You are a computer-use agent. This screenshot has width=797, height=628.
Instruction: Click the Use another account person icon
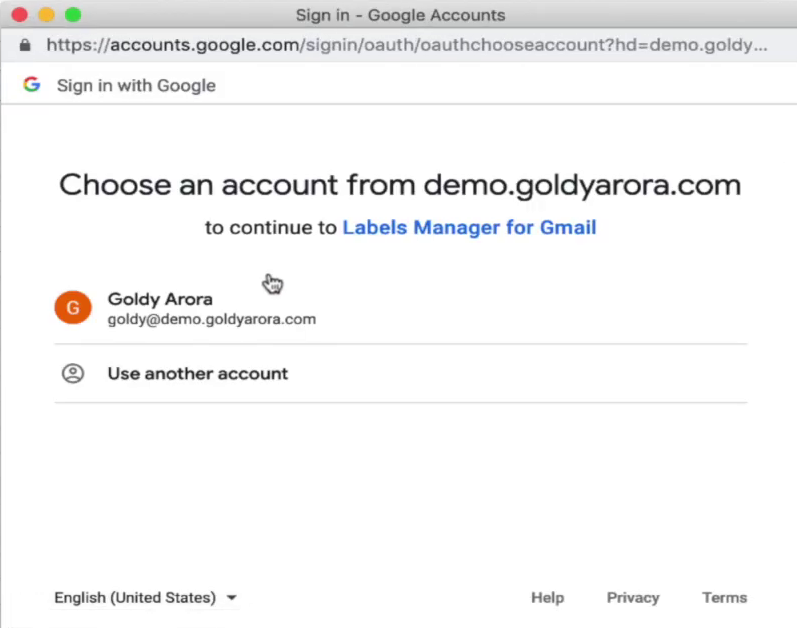coord(73,373)
